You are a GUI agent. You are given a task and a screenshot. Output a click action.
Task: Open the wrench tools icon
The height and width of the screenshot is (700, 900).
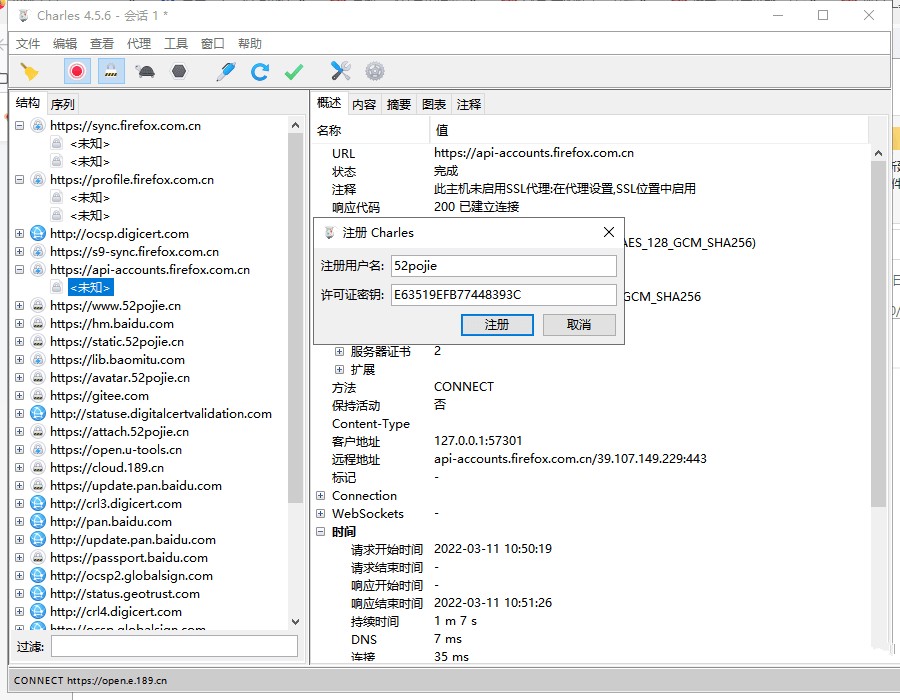(x=340, y=71)
